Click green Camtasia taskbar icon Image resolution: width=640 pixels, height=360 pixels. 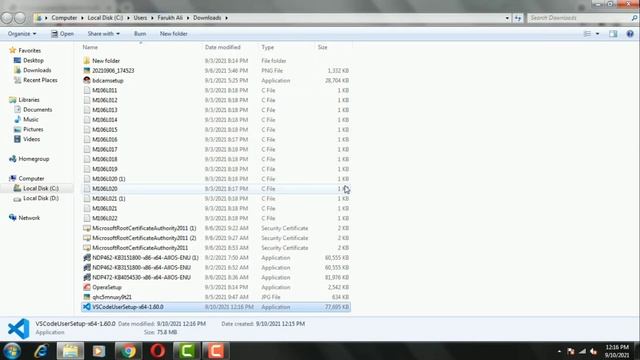(187, 351)
